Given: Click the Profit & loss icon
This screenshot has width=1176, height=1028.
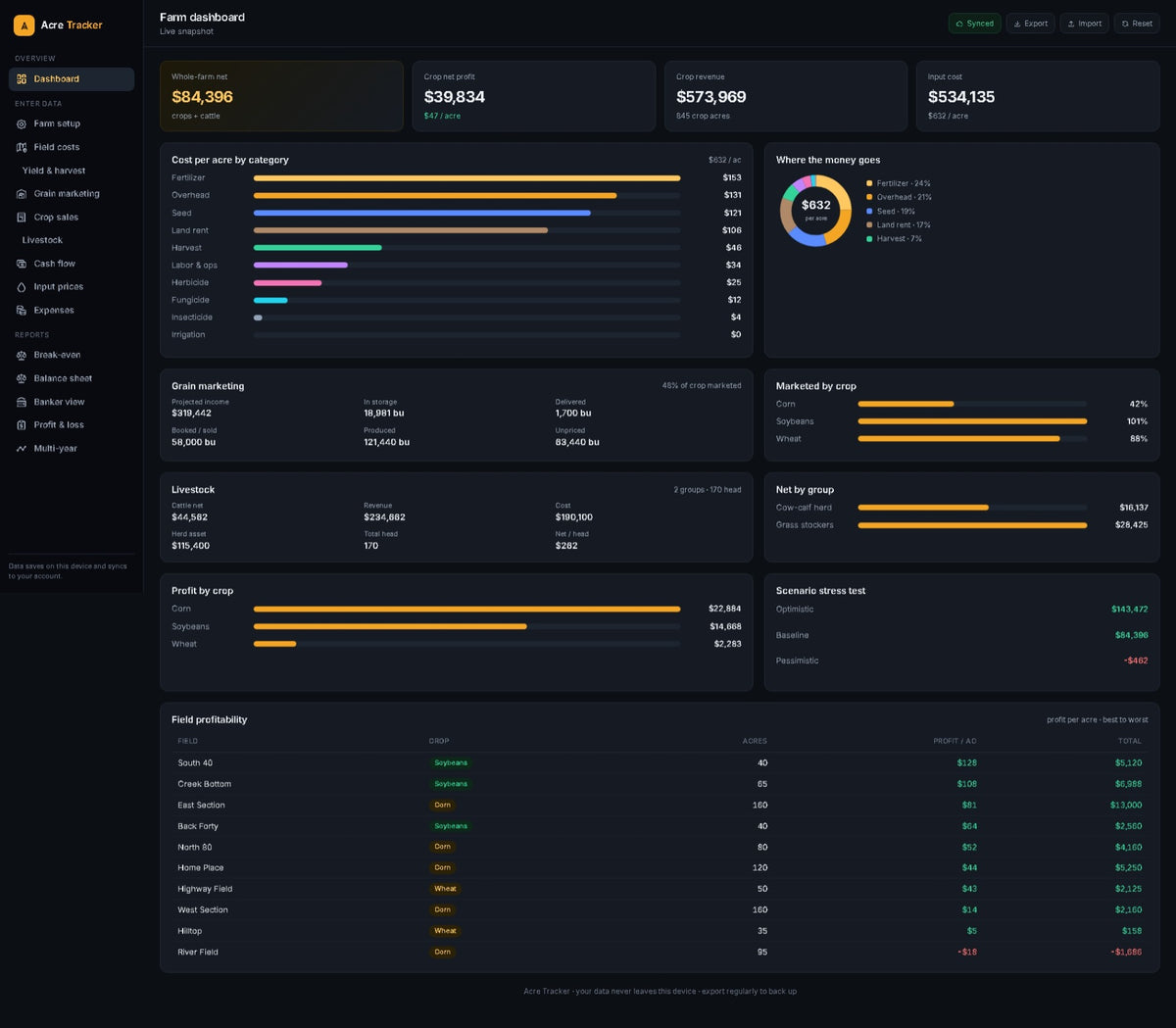Looking at the screenshot, I should pyautogui.click(x=22, y=425).
